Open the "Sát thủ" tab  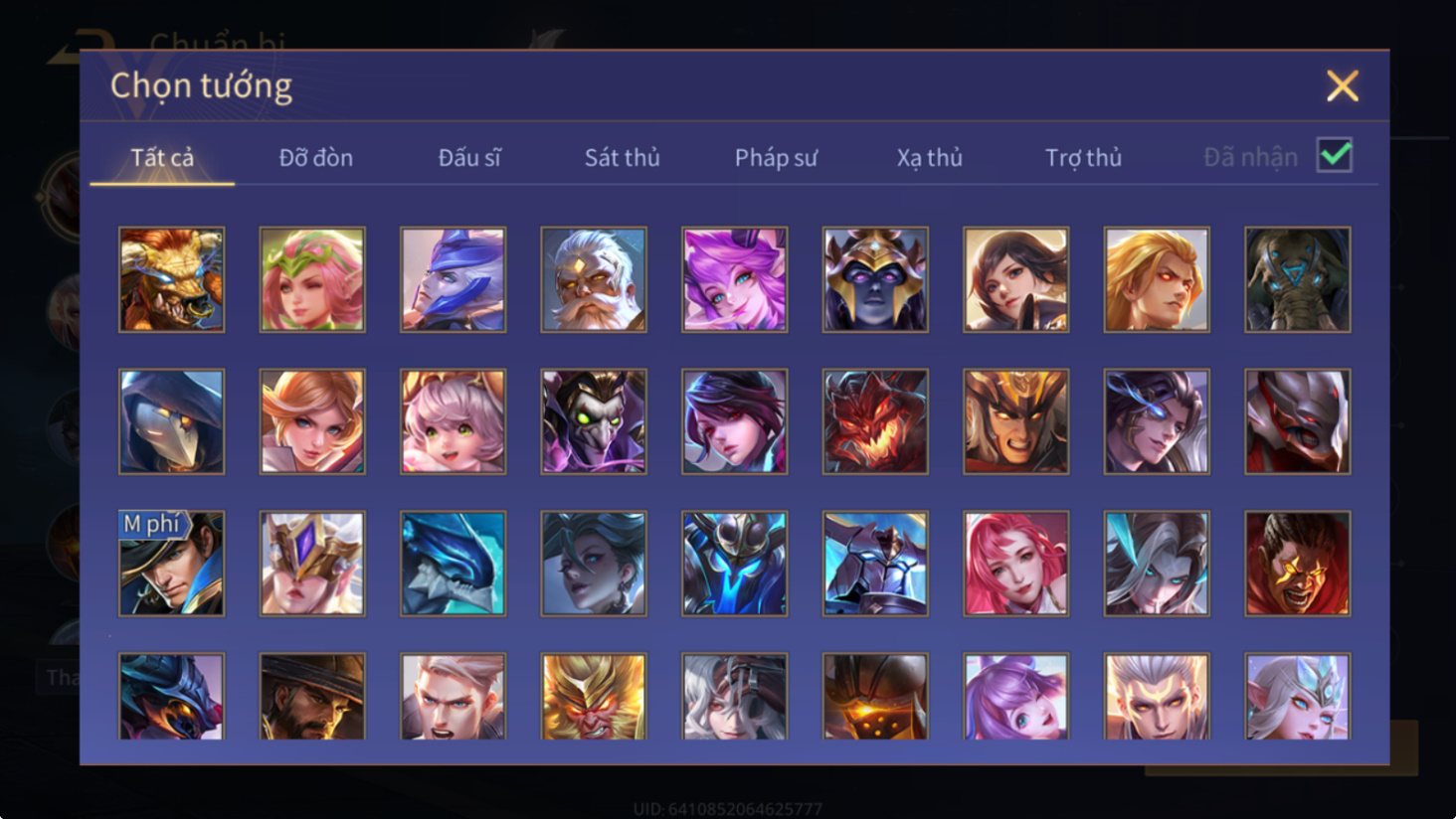(x=622, y=157)
